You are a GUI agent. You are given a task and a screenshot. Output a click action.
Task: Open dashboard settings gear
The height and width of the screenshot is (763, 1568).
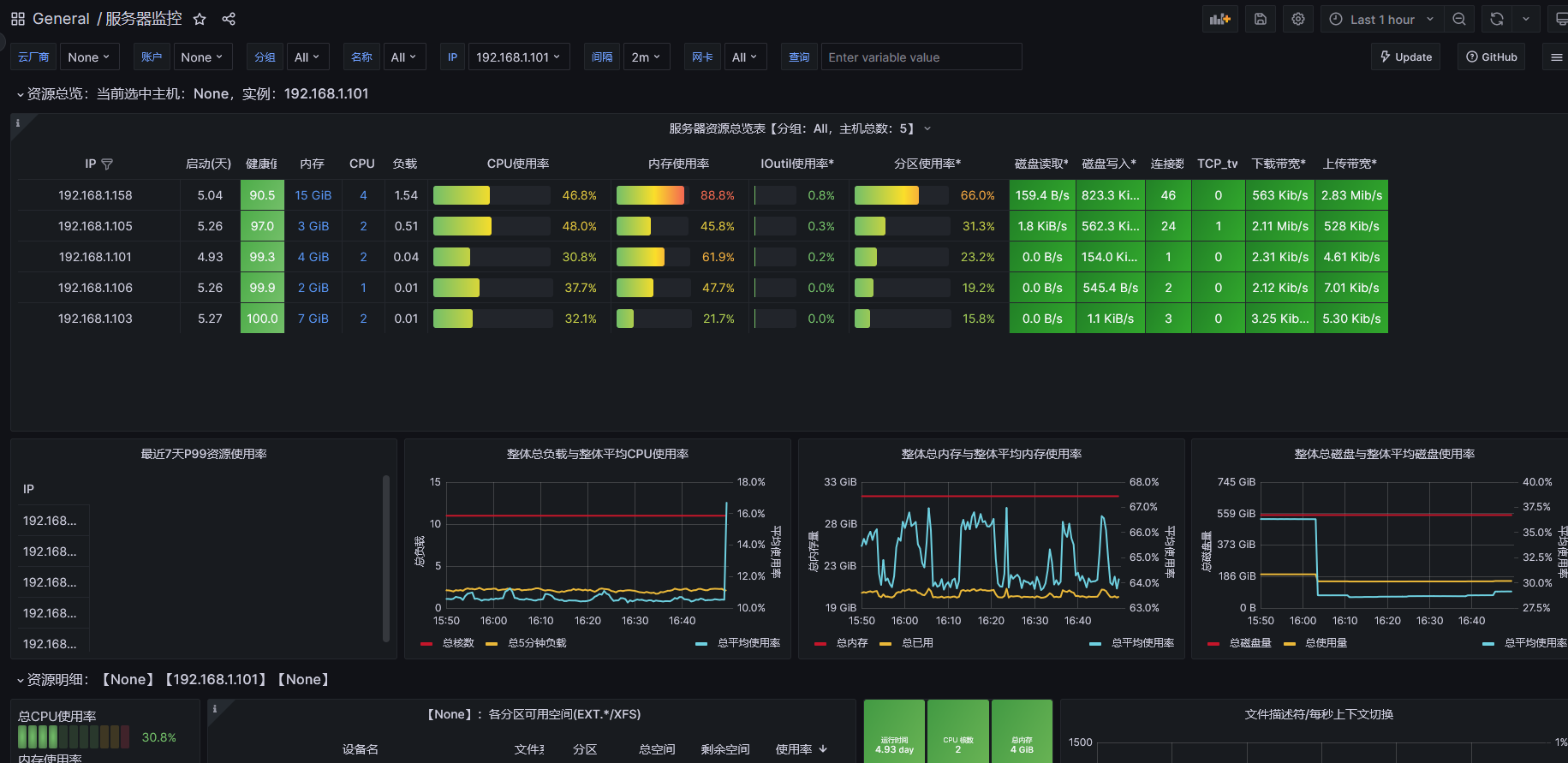click(x=1298, y=19)
